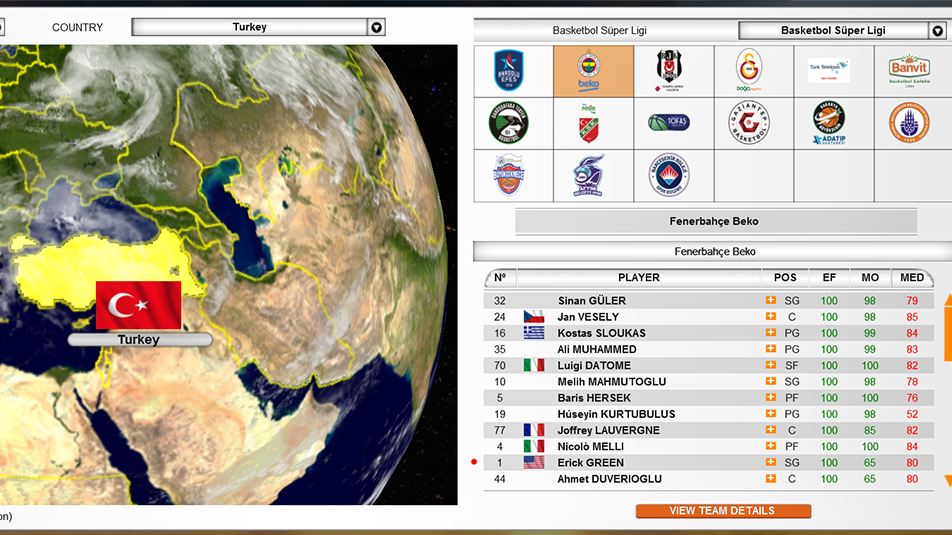Select the Gaziantep Basketbol team logo
This screenshot has width=952, height=535.
(x=749, y=123)
